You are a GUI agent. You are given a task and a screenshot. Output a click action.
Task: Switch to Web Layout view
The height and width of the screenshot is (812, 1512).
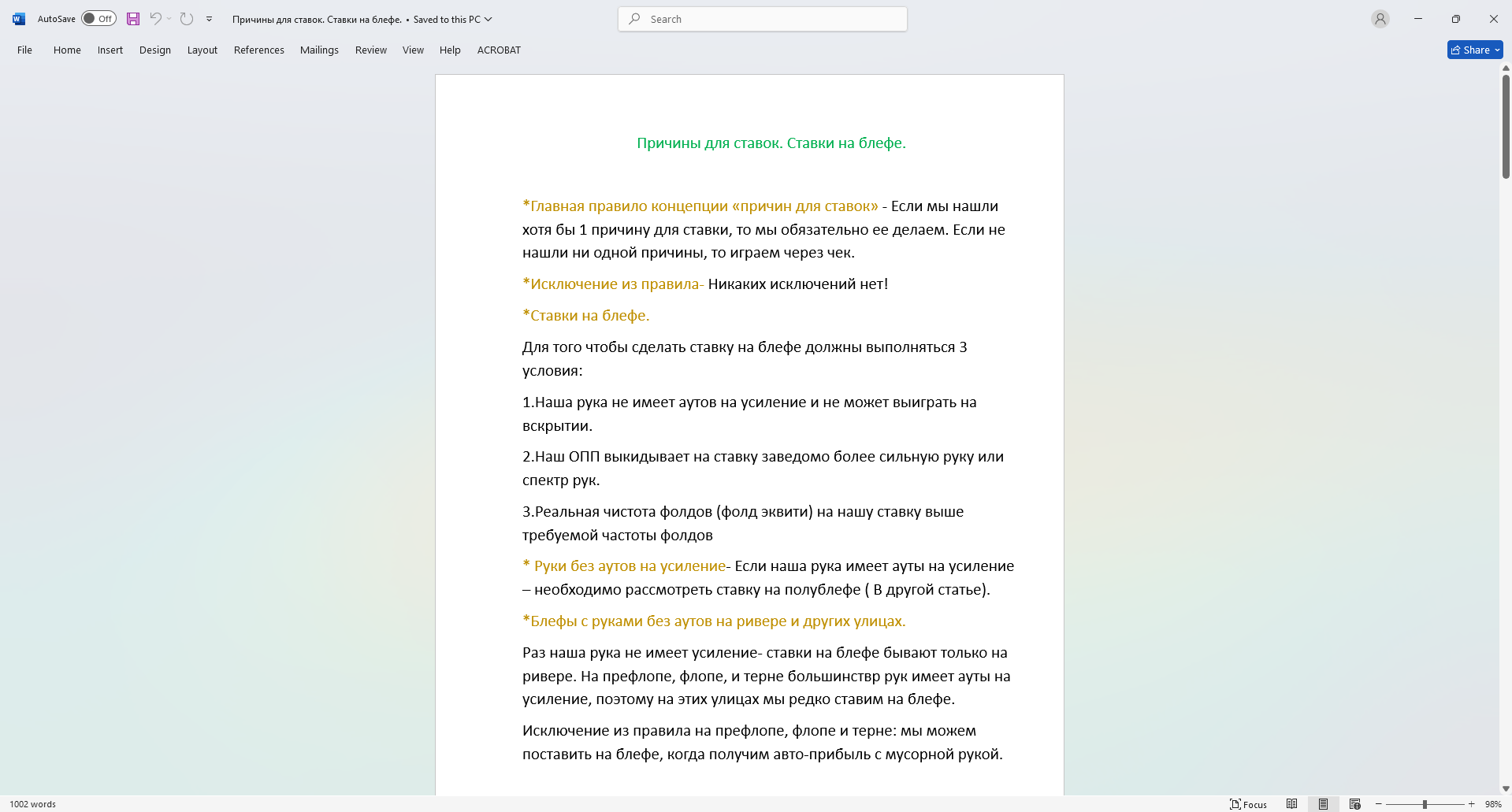coord(1355,804)
